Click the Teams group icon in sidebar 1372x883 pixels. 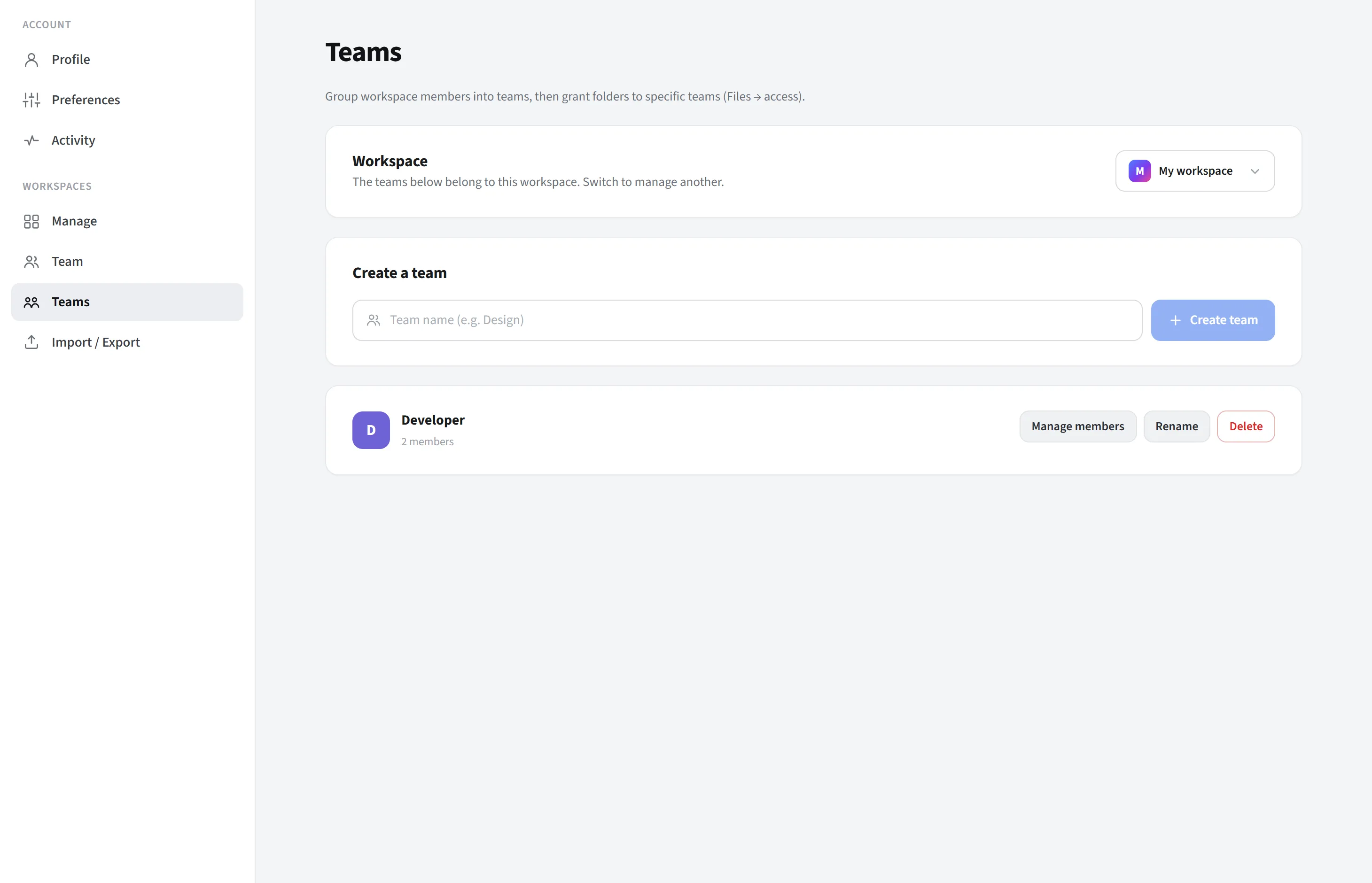point(31,302)
